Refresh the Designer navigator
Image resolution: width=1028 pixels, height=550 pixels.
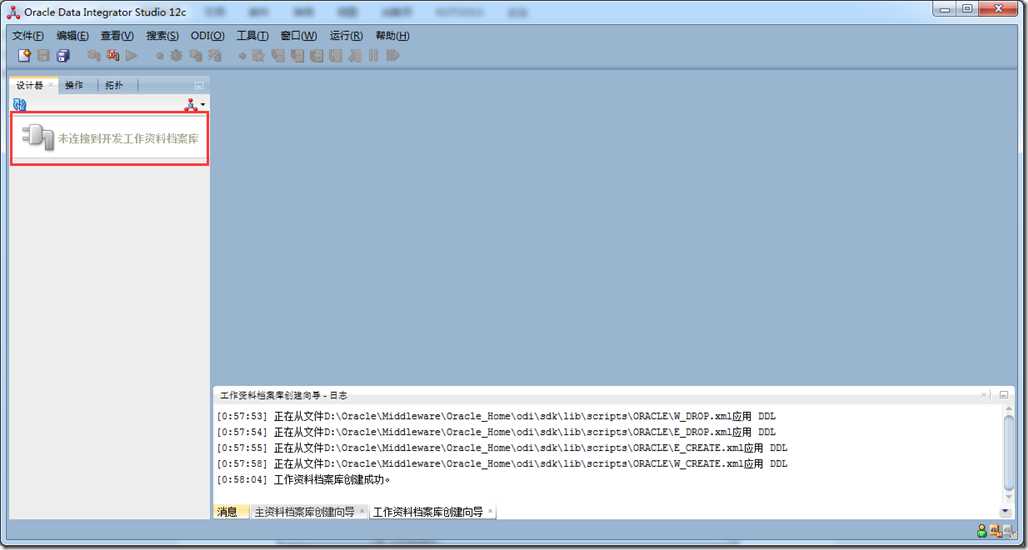click(19, 104)
